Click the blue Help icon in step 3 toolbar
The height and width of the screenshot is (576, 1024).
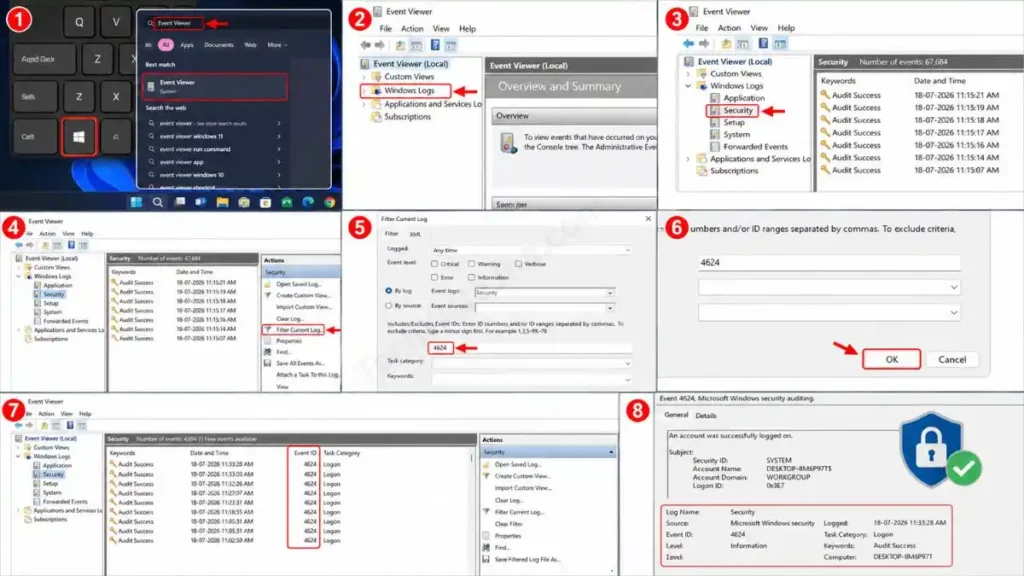click(763, 44)
